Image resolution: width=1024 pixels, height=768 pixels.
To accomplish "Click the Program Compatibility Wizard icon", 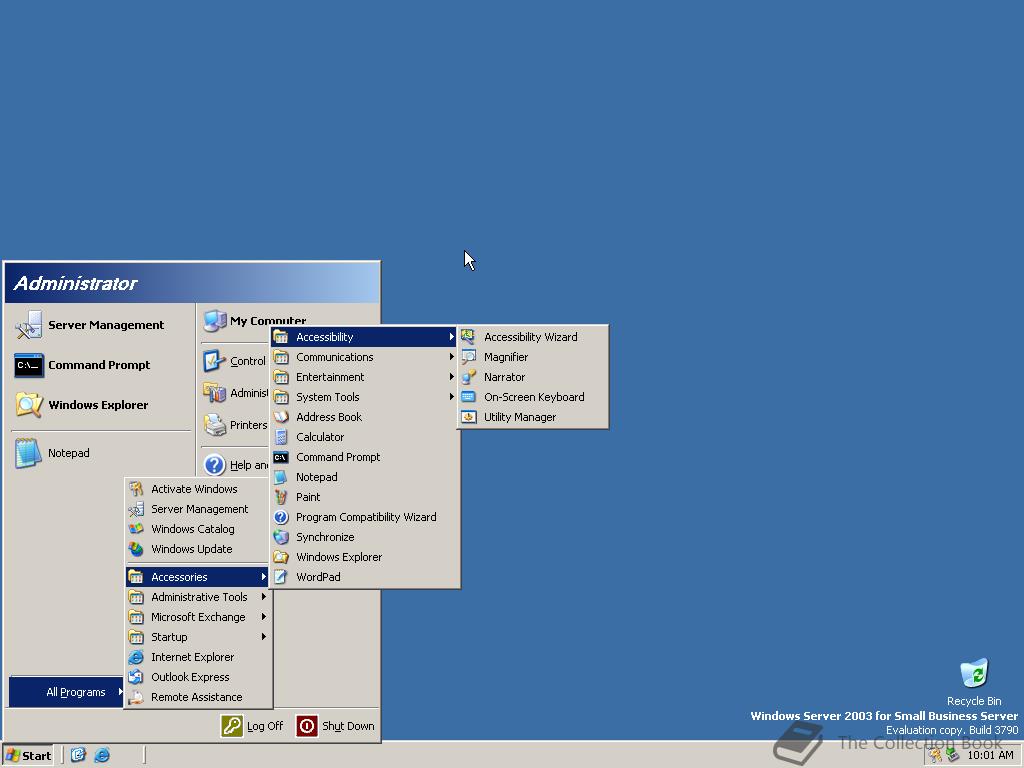I will [x=281, y=517].
